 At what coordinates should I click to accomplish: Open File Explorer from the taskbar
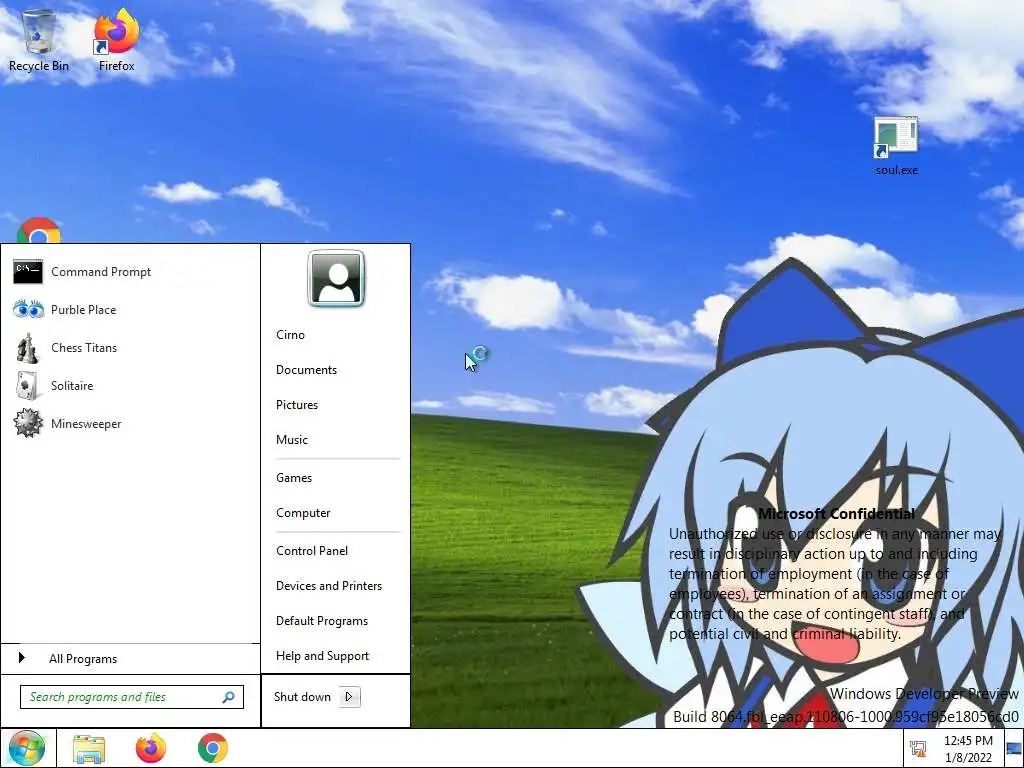tap(89, 748)
